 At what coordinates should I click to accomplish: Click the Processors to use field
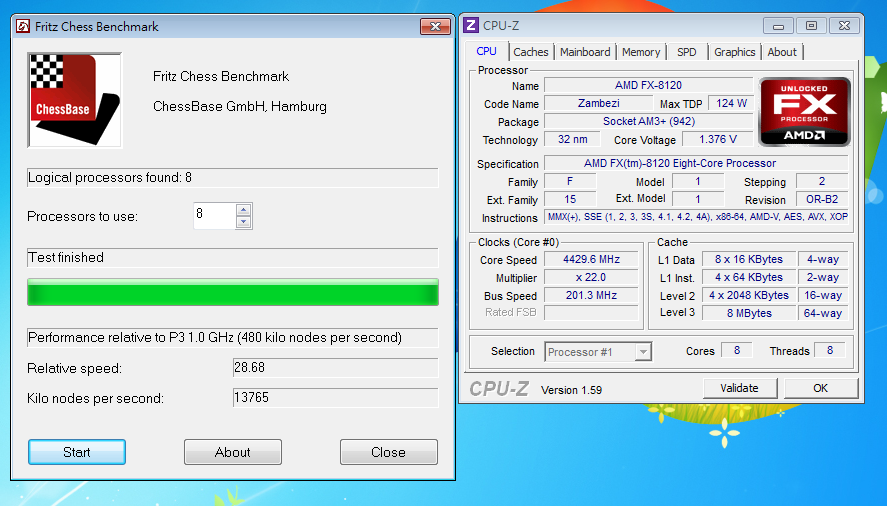[x=214, y=216]
